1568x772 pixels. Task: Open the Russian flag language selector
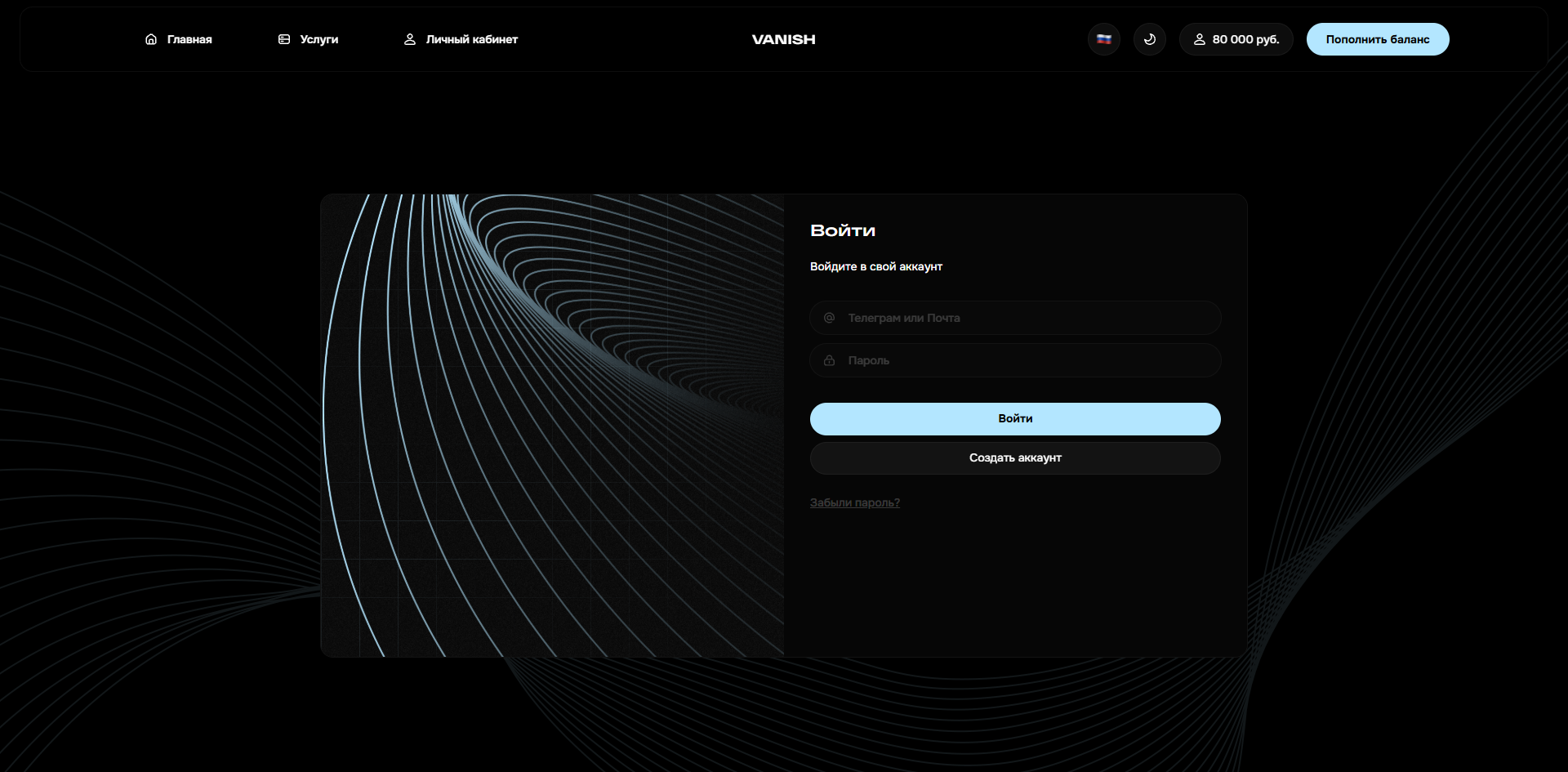[x=1103, y=39]
